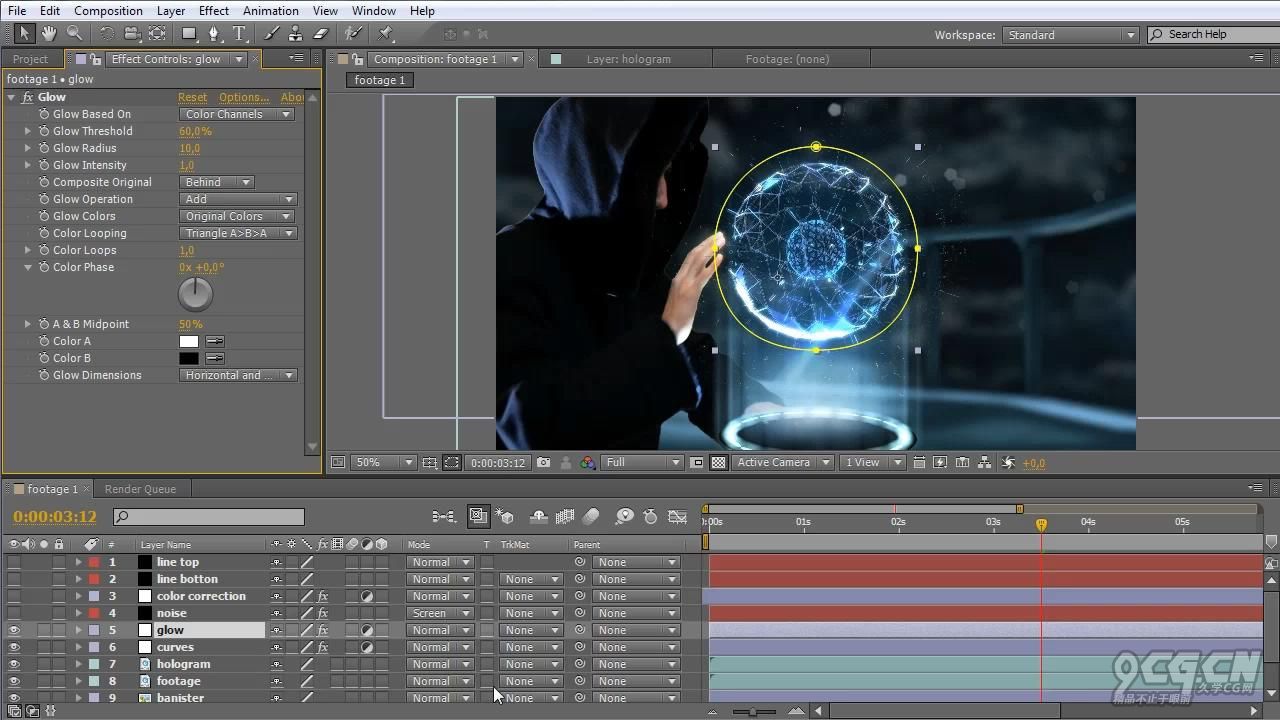Viewport: 1280px width, 720px height.
Task: Expand Glow Intensity property
Action: [x=28, y=165]
